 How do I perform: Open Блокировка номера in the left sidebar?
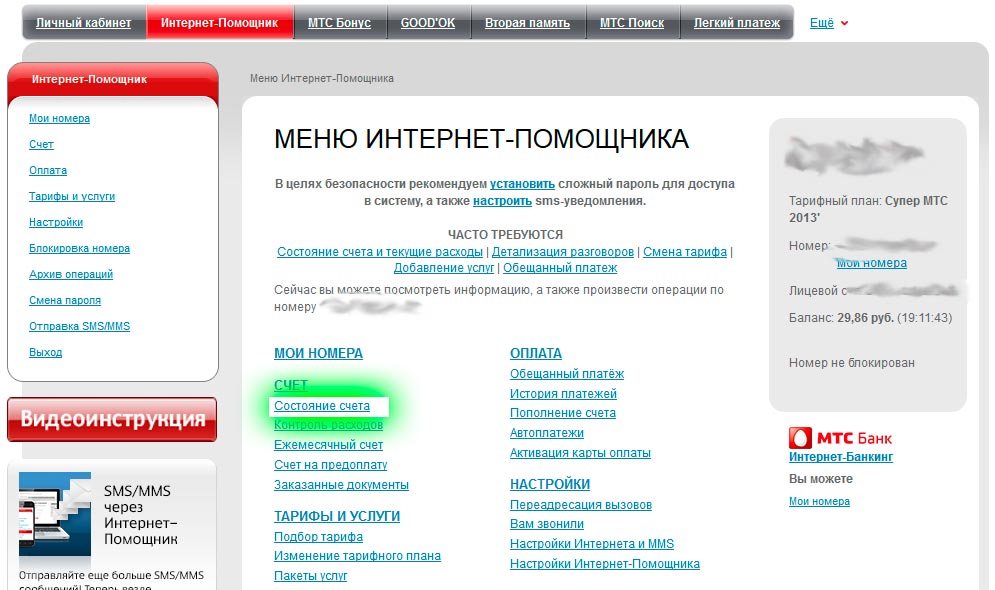tap(79, 248)
